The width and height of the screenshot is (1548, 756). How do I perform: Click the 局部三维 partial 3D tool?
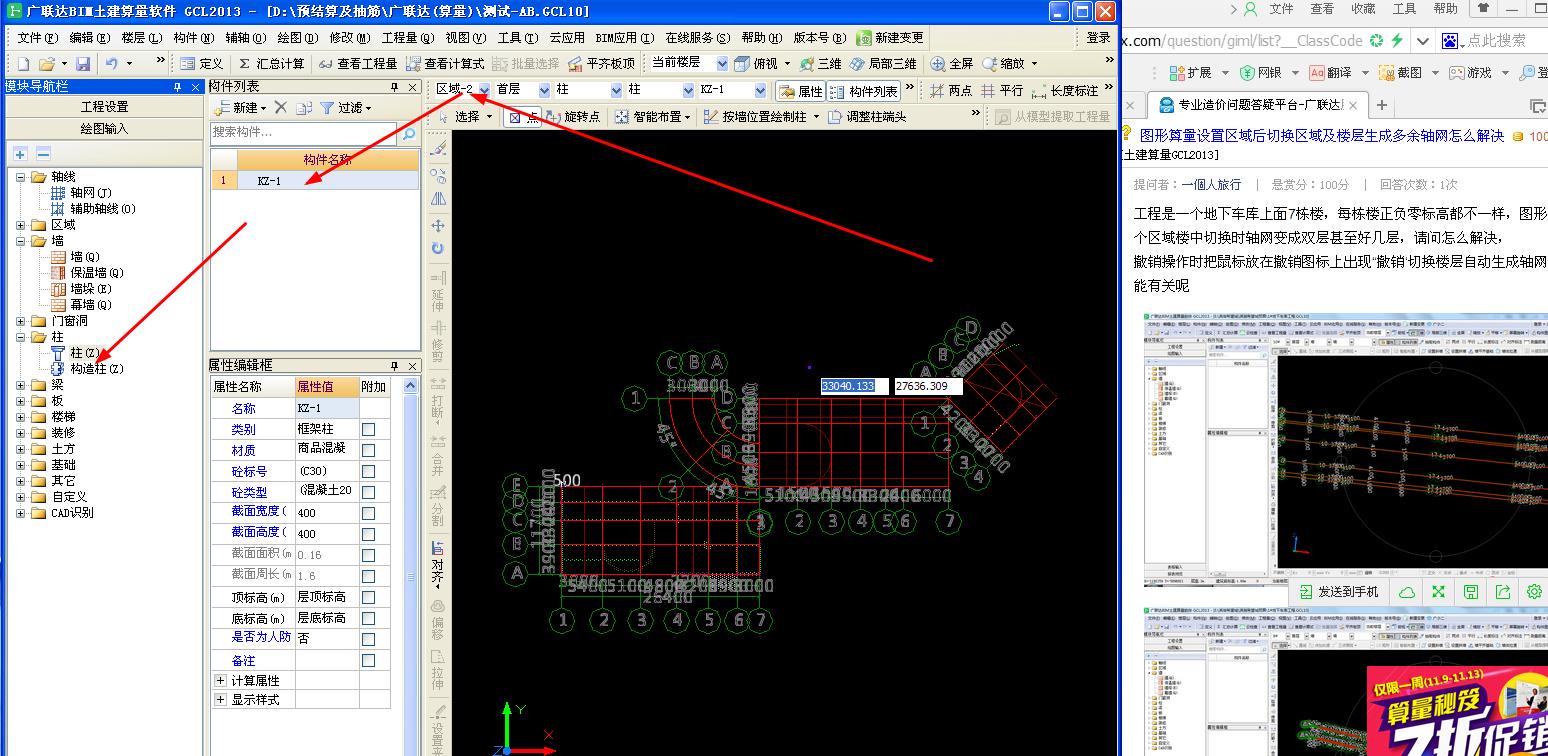(x=883, y=63)
